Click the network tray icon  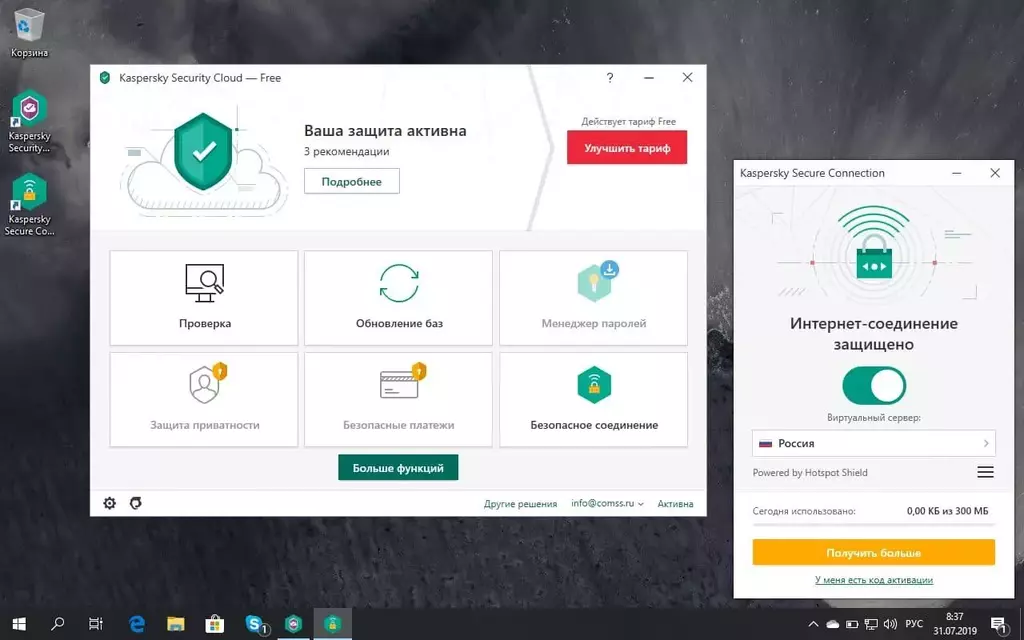[871, 624]
